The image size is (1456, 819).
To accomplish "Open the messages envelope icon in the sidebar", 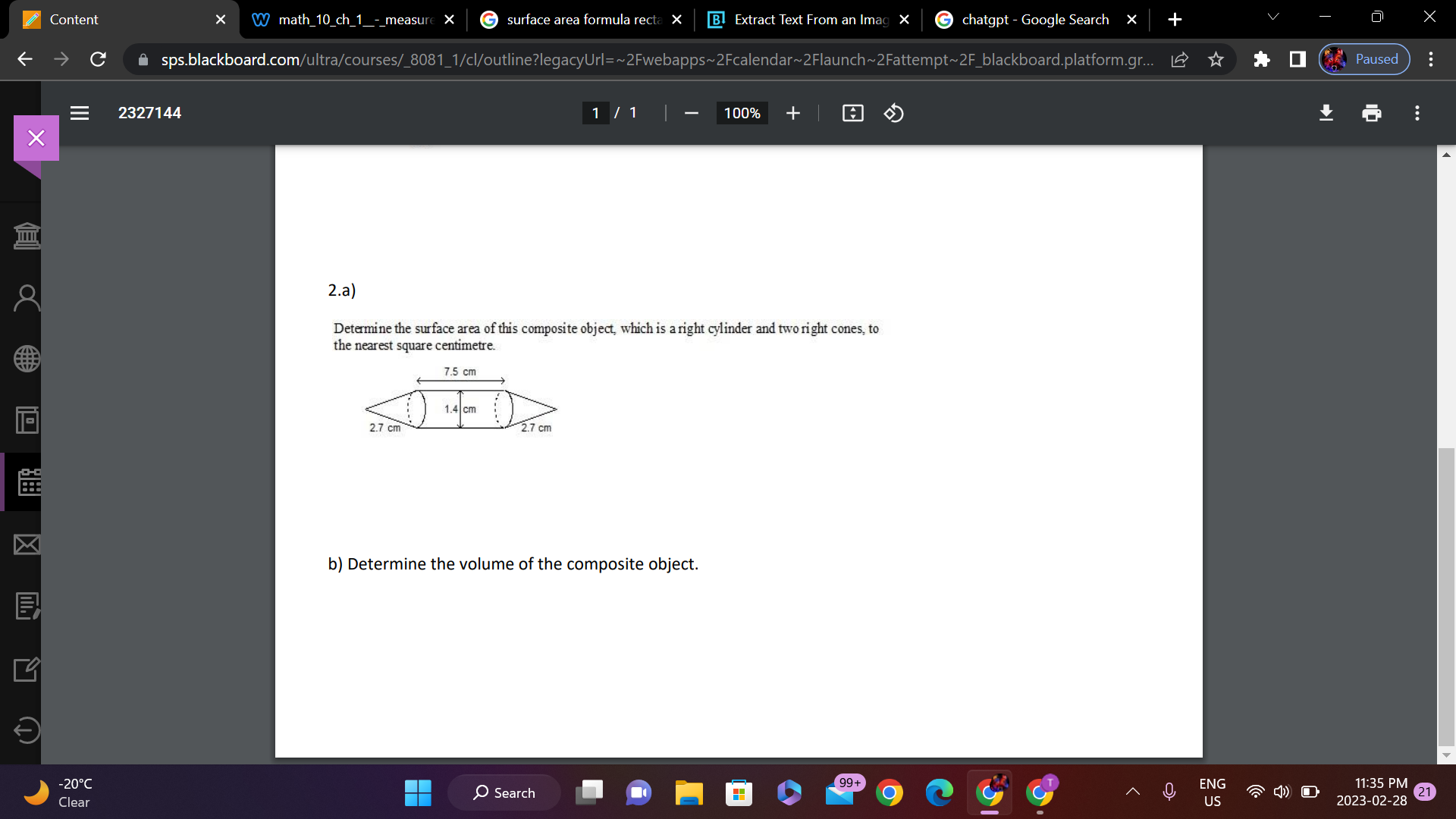I will pos(27,544).
